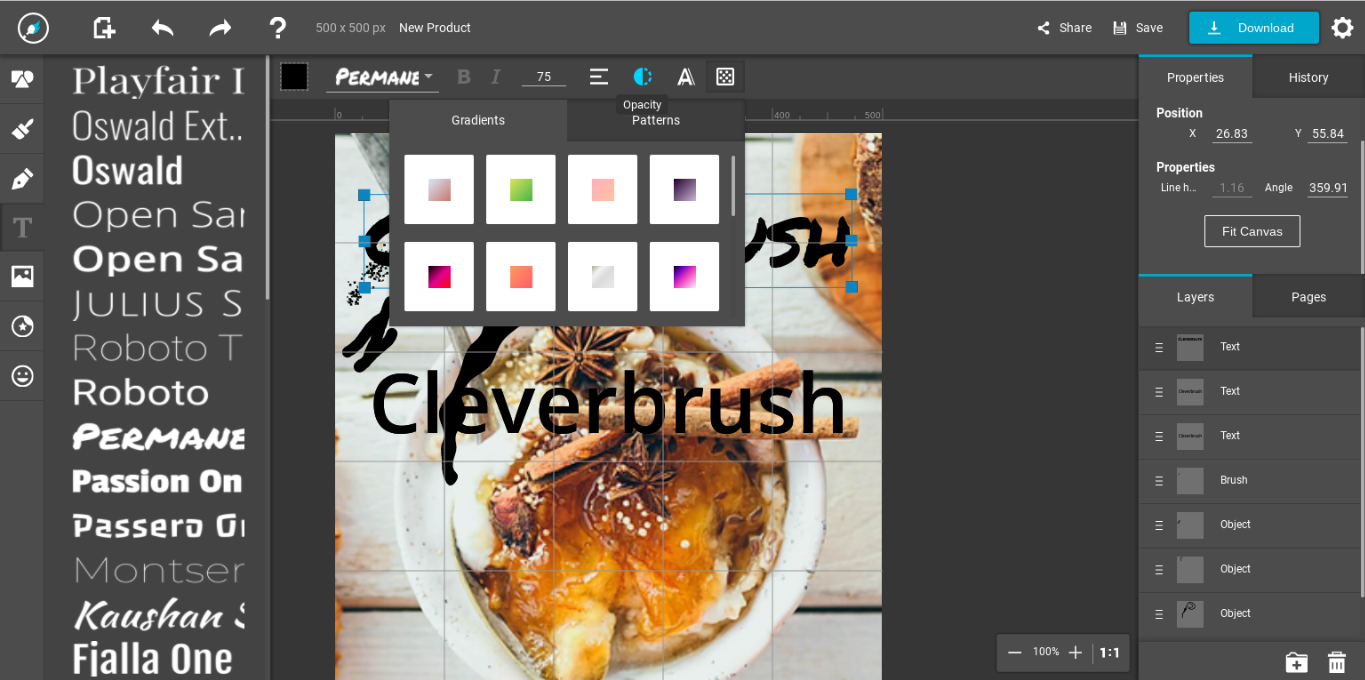This screenshot has height=680, width=1365.
Task: Redo the last action
Action: pos(220,28)
